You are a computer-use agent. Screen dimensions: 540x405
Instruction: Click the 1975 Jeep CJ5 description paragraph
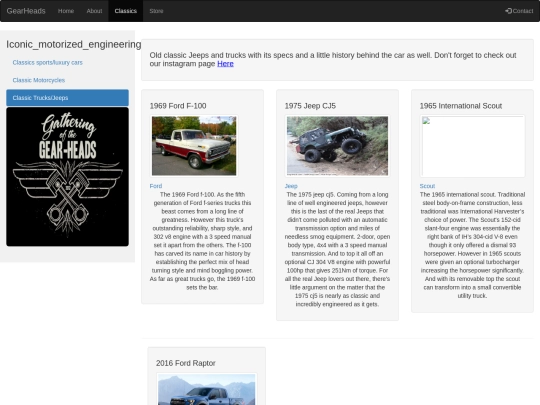pyautogui.click(x=338, y=249)
